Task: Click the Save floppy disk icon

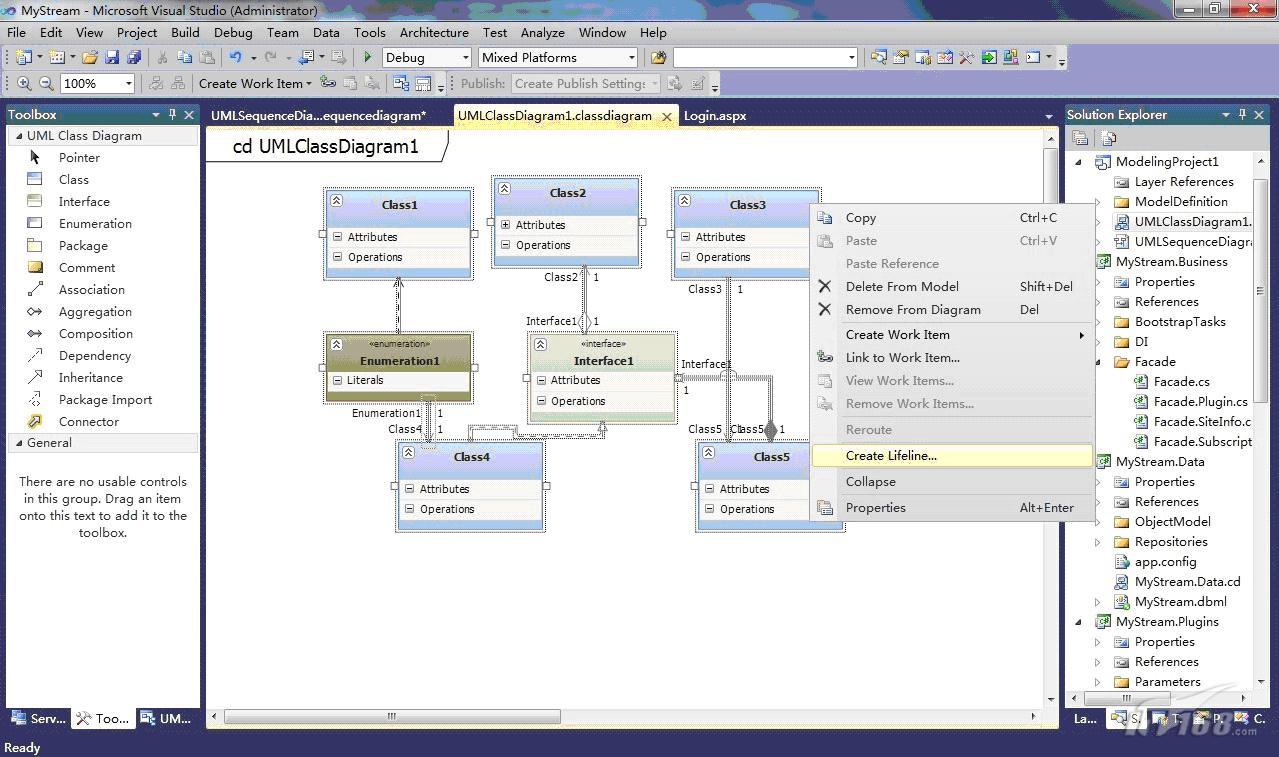Action: [112, 58]
